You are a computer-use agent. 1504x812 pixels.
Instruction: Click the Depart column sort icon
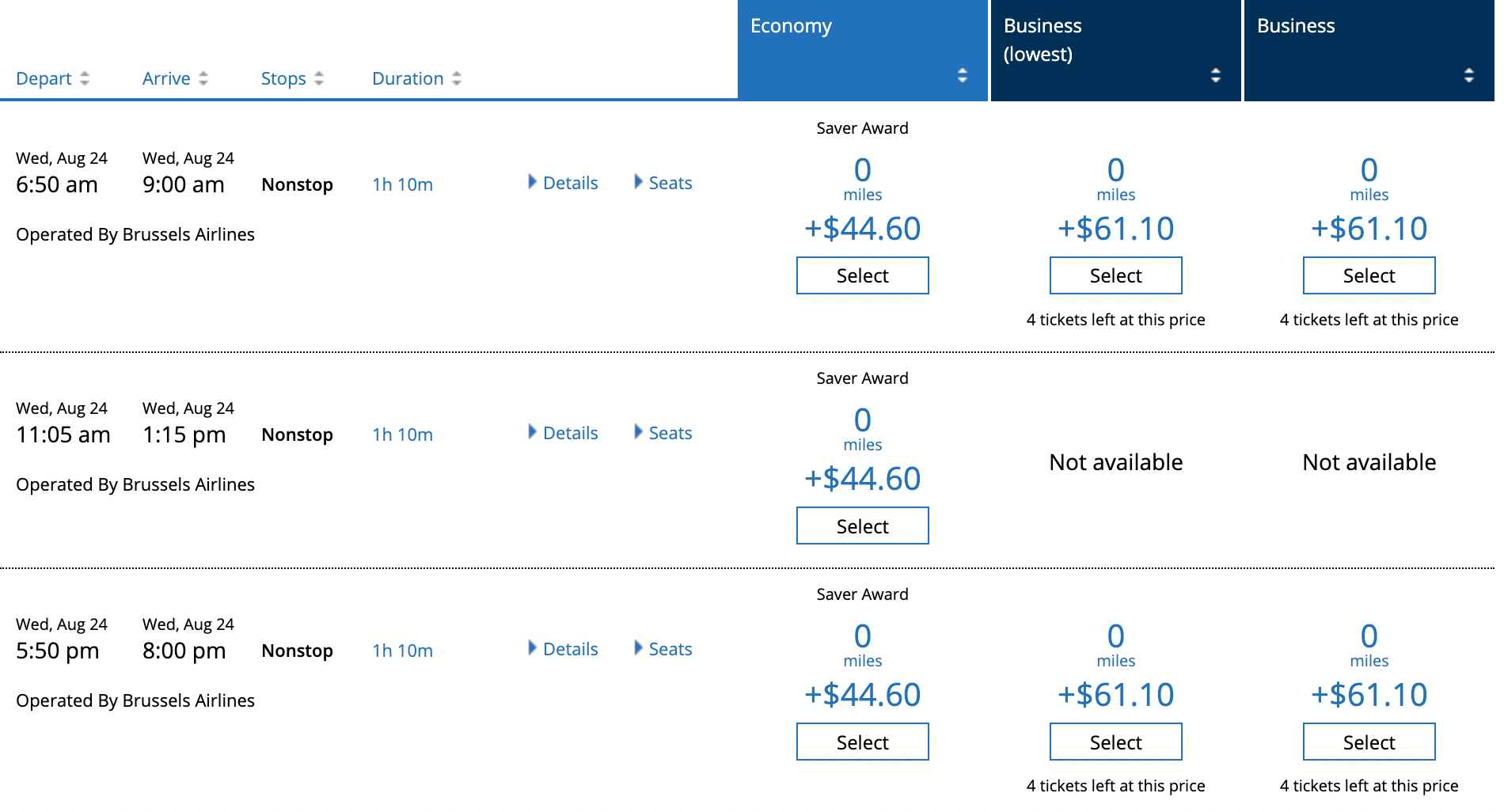pos(85,78)
